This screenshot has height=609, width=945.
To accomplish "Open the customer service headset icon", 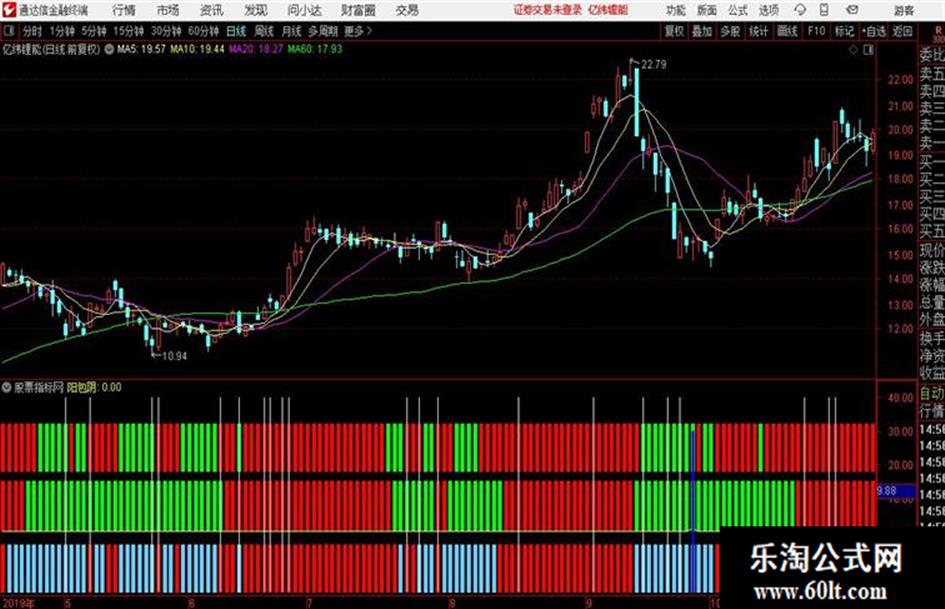I will point(800,10).
